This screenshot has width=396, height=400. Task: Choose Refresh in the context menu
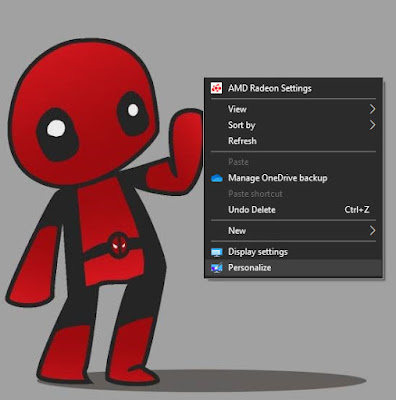tap(293, 141)
